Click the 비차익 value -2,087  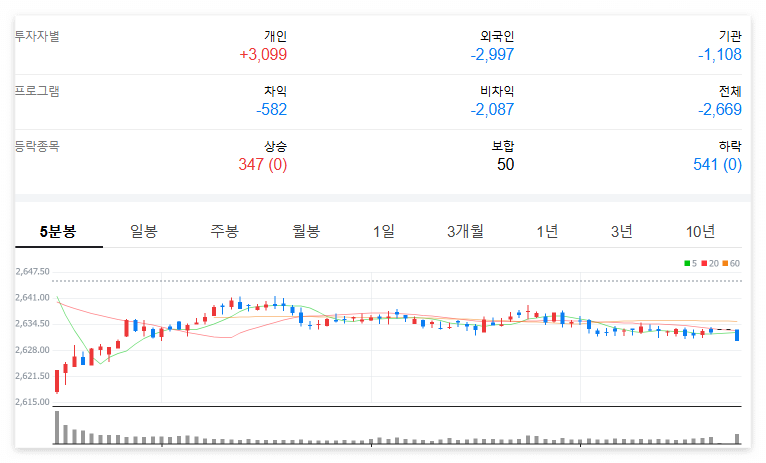coord(492,109)
